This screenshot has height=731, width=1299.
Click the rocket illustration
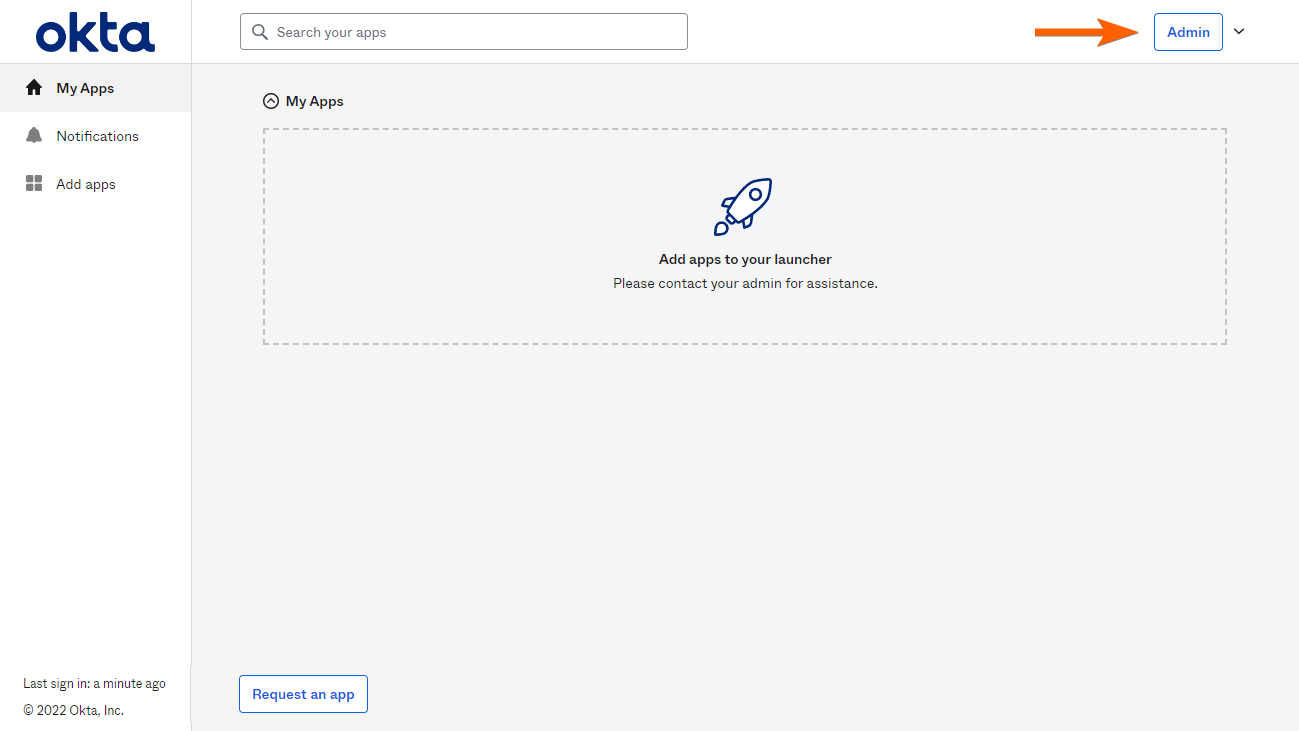[x=744, y=206]
